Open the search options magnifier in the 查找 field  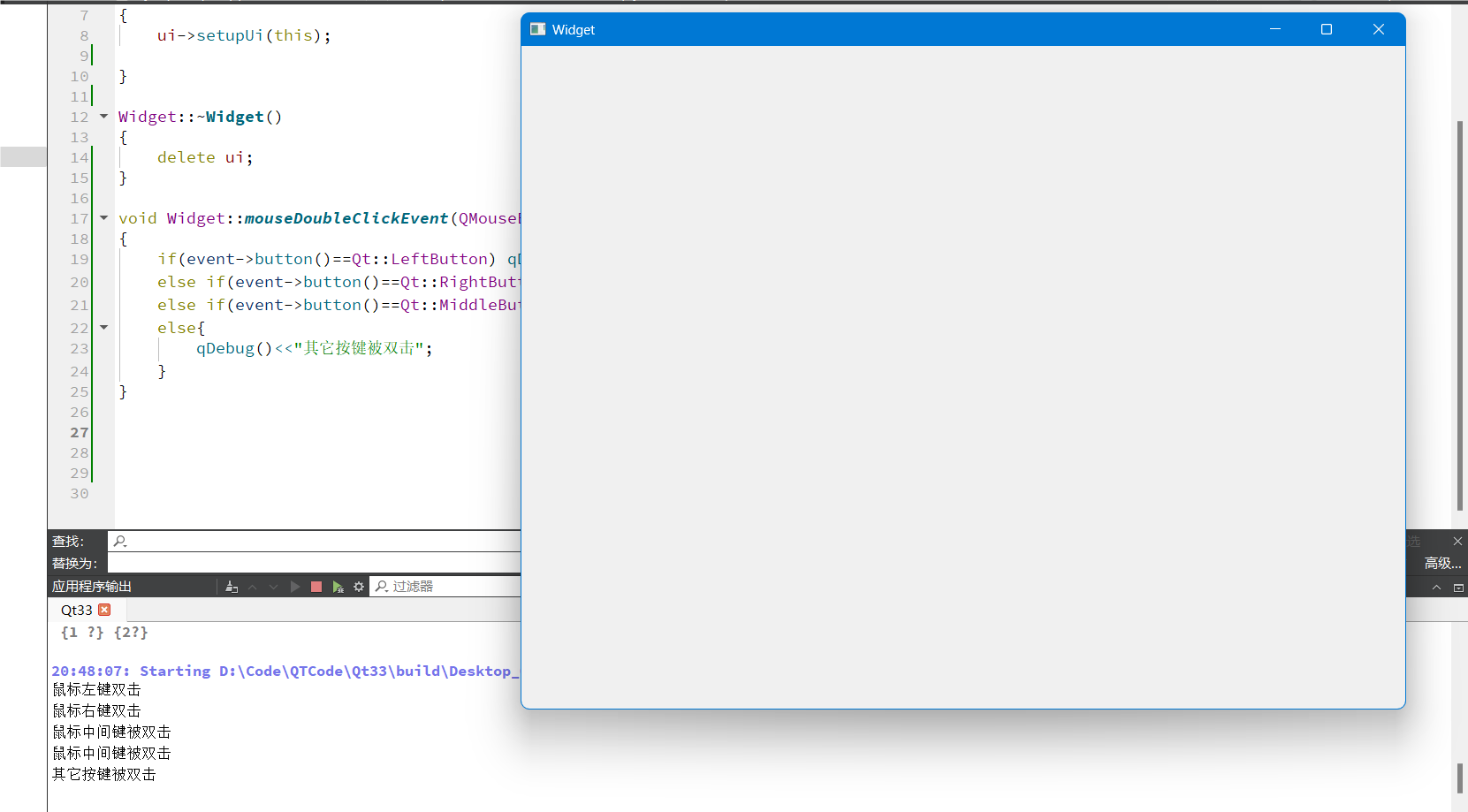120,542
